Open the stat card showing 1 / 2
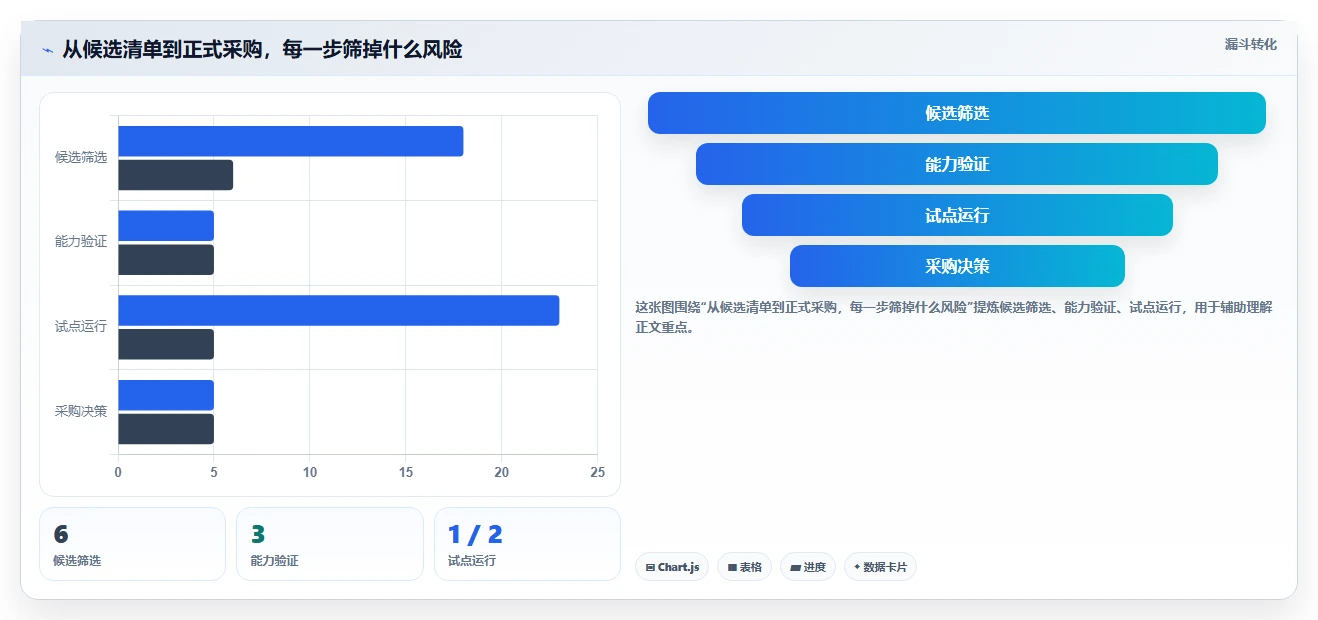This screenshot has width=1318, height=620. (x=527, y=544)
